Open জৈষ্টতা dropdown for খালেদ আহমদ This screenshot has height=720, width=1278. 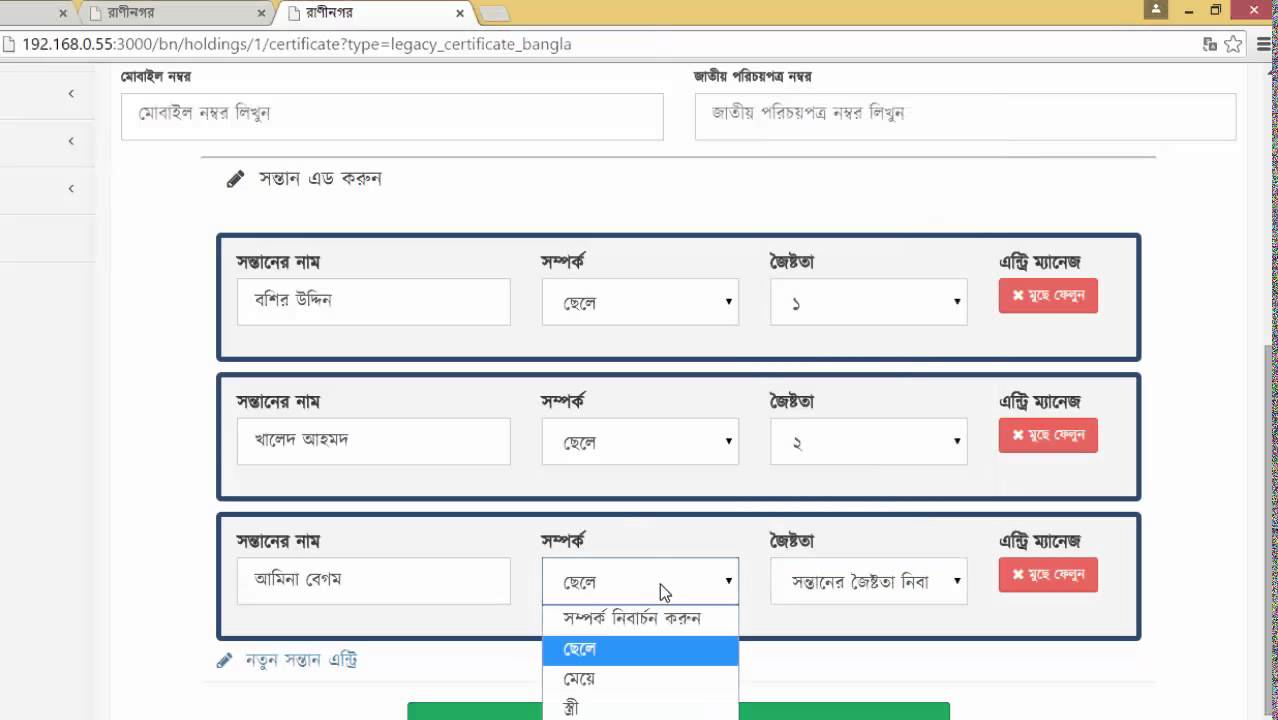click(868, 441)
